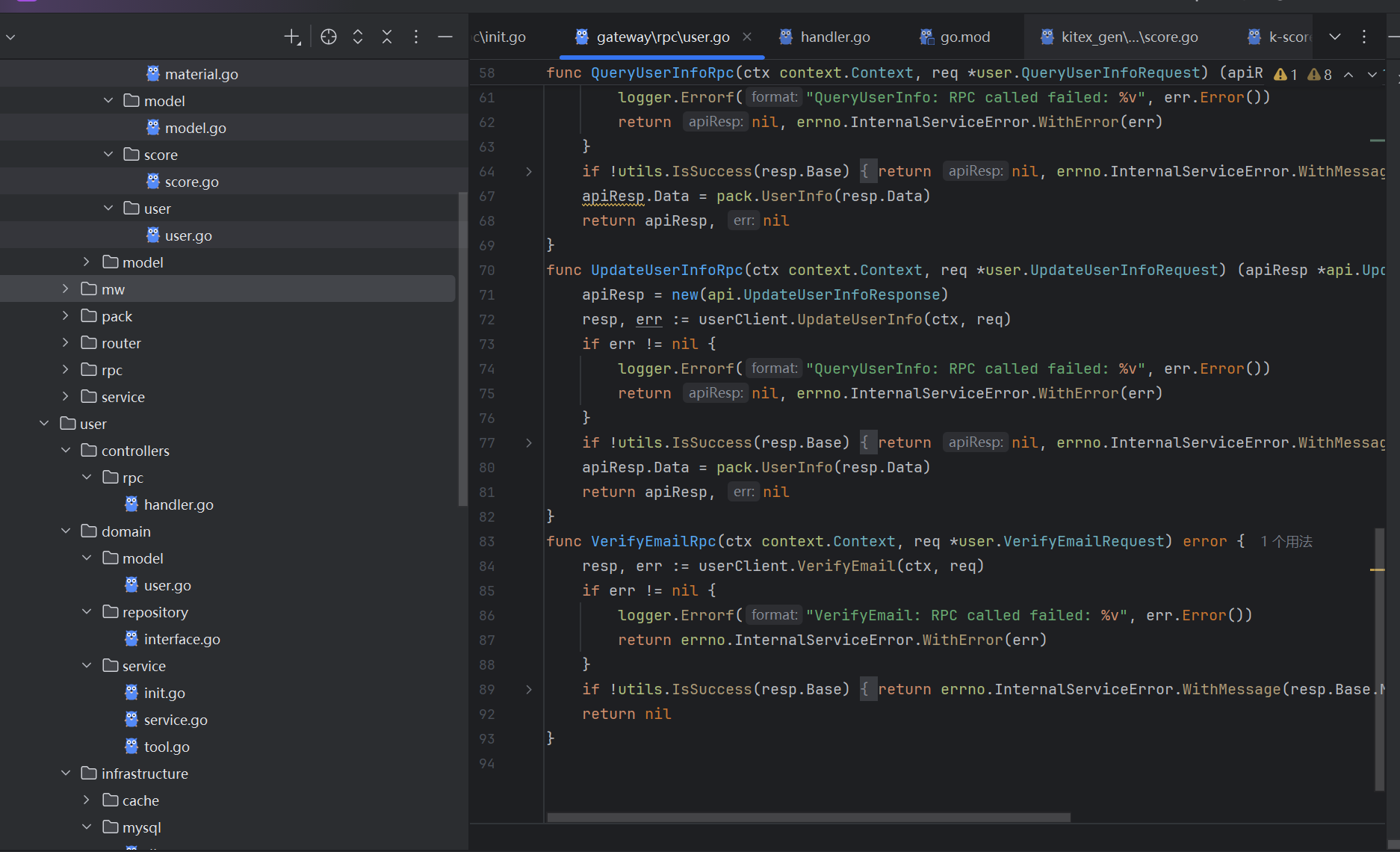Expand the pack folder
The height and width of the screenshot is (852, 1400).
click(66, 316)
